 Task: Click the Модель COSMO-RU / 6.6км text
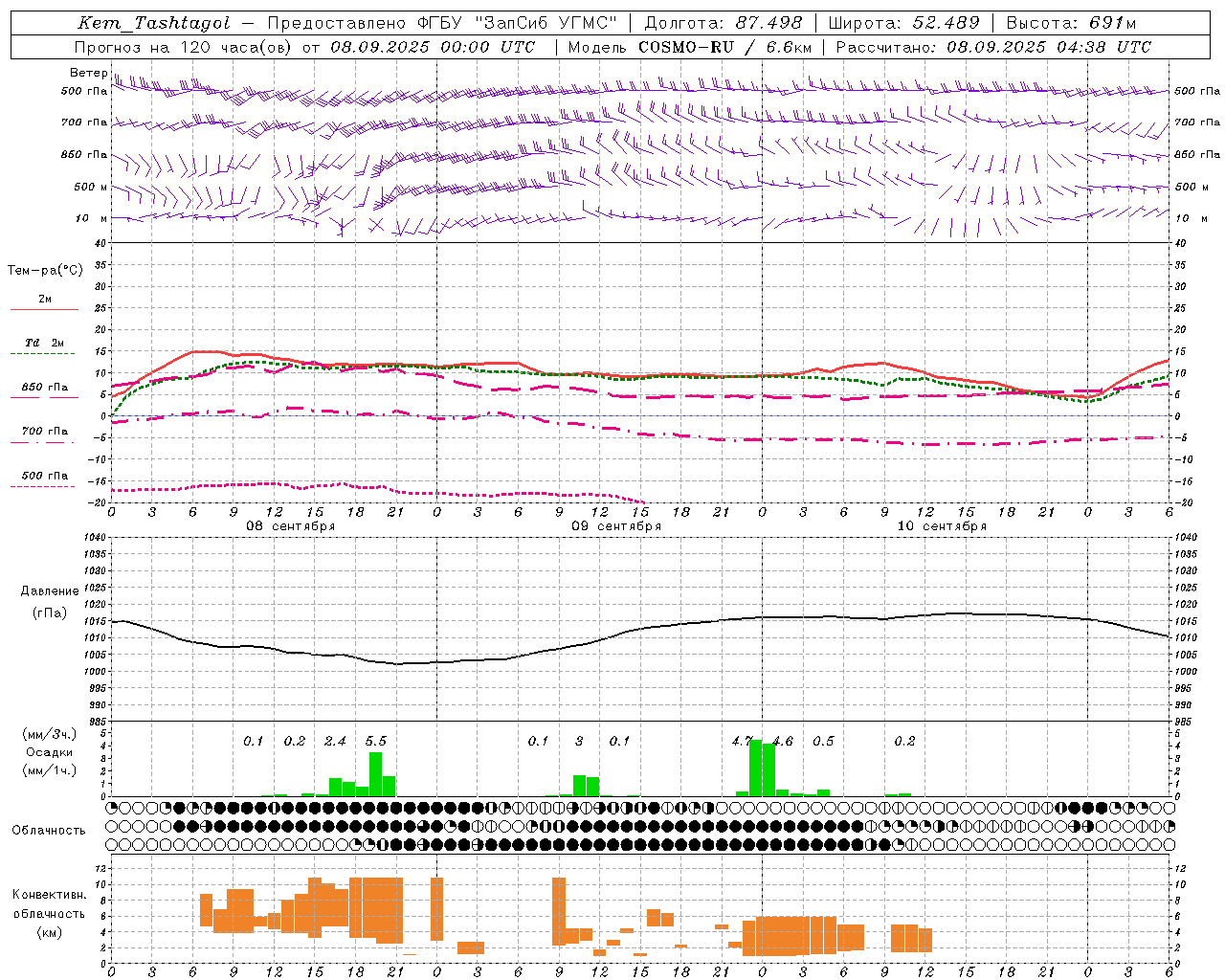[690, 47]
